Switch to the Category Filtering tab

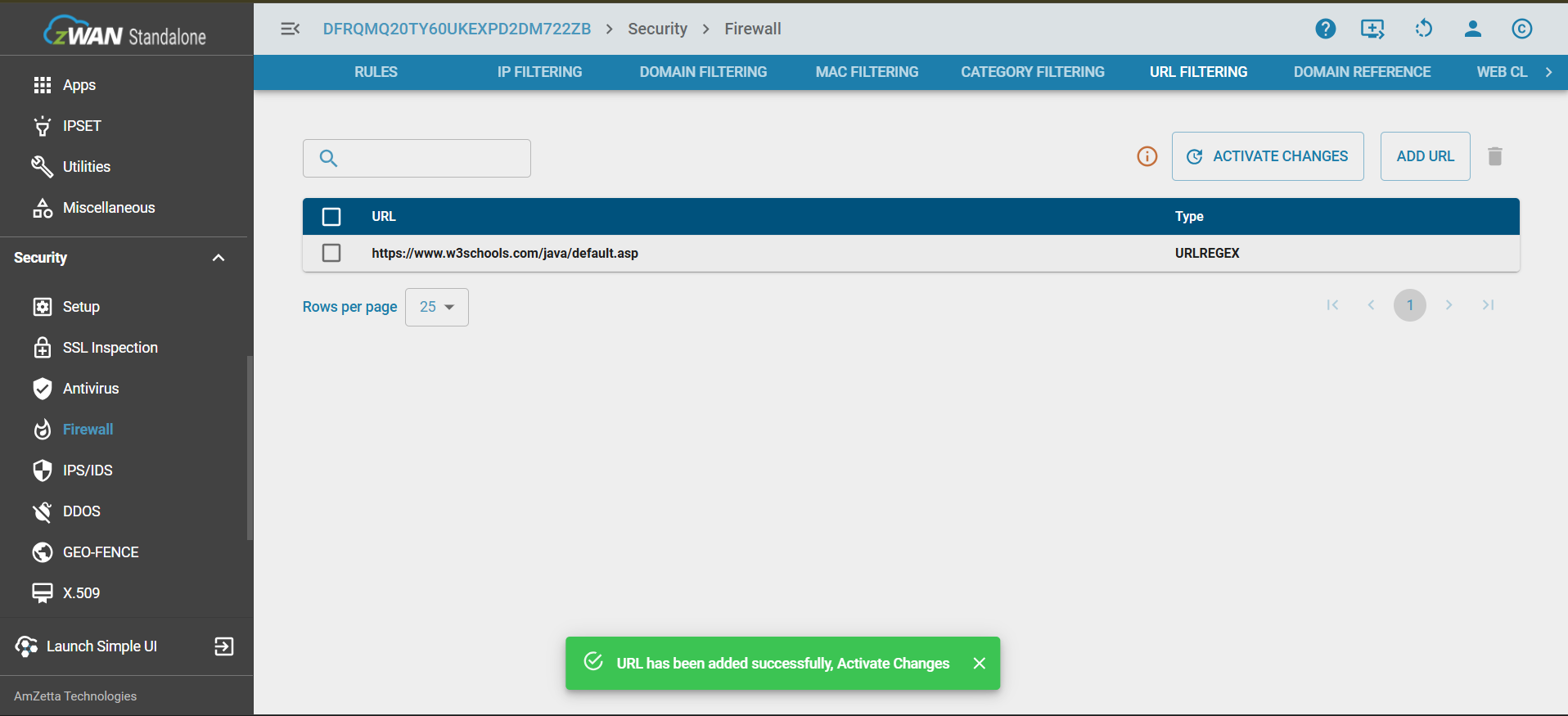1032,72
